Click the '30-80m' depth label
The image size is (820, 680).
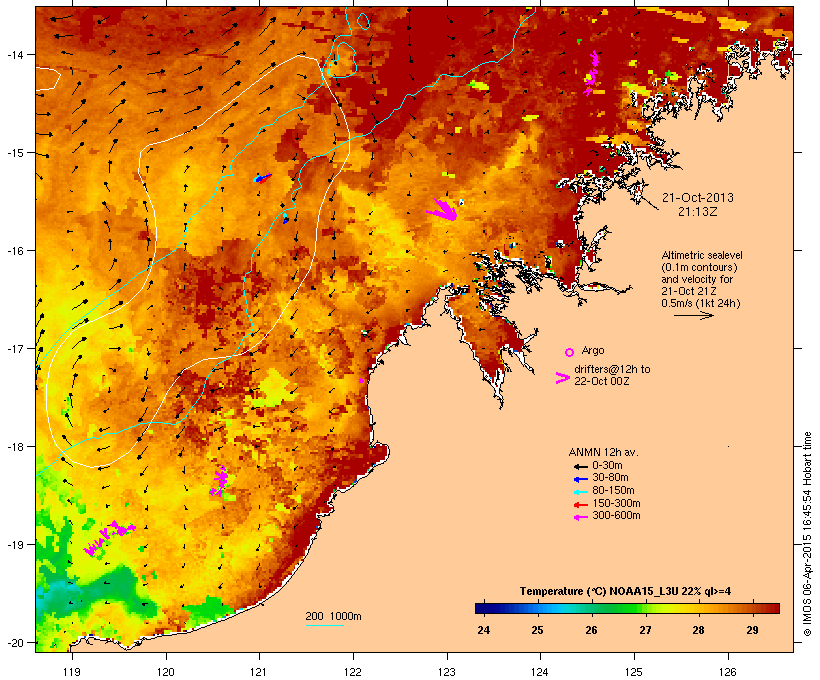click(x=610, y=478)
